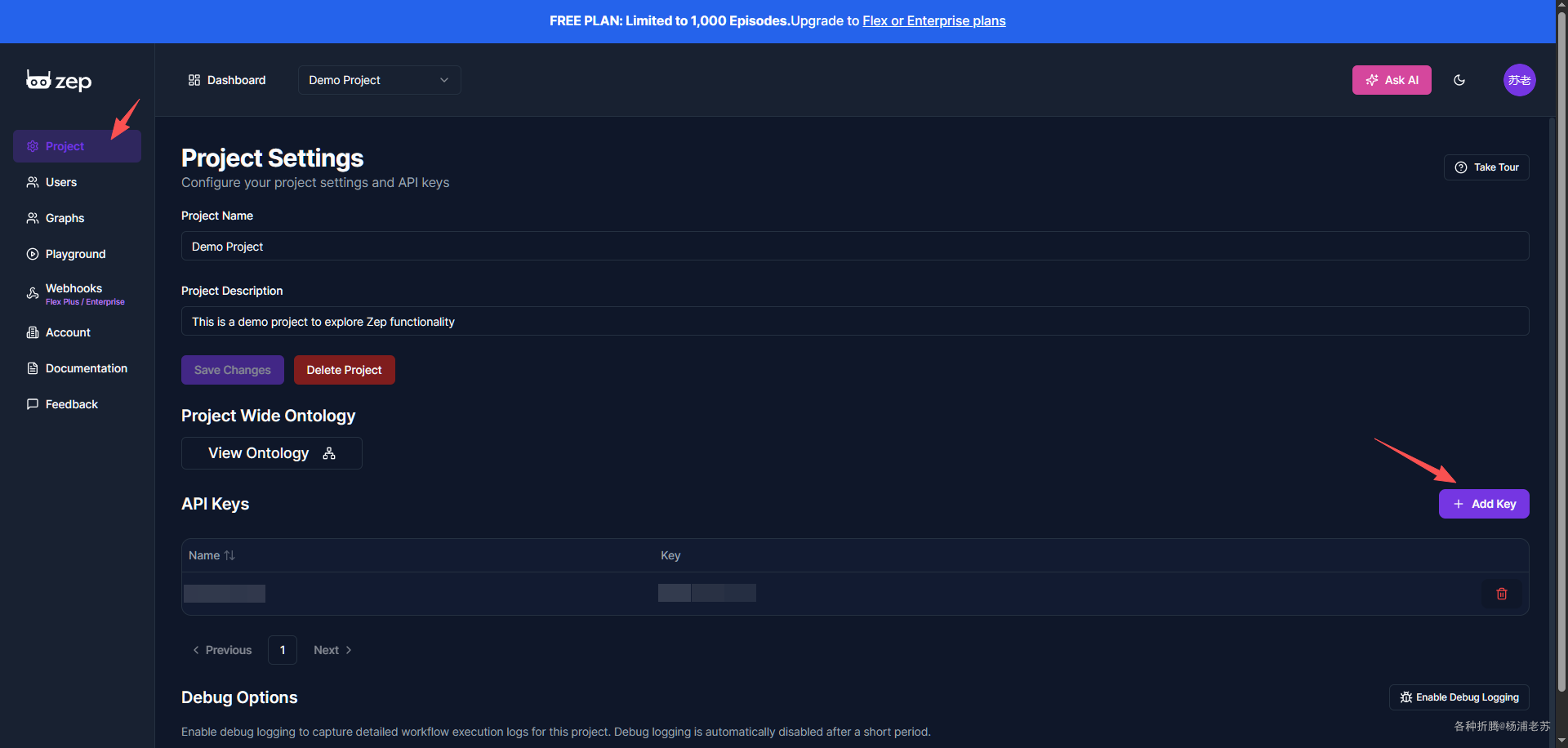Click the Project Wide Ontology heading

click(269, 416)
